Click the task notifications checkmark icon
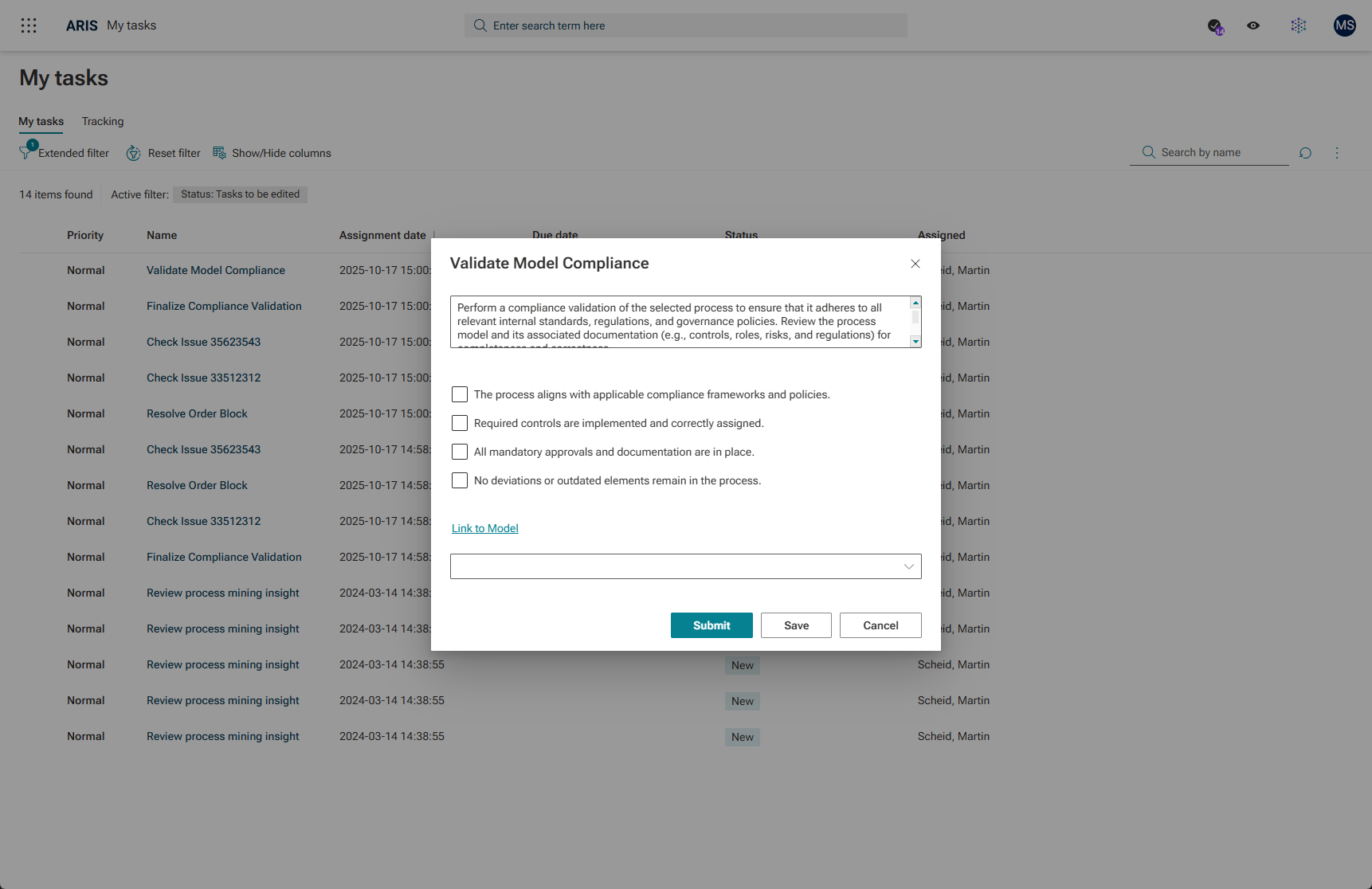Viewport: 1372px width, 889px height. pos(1214,25)
